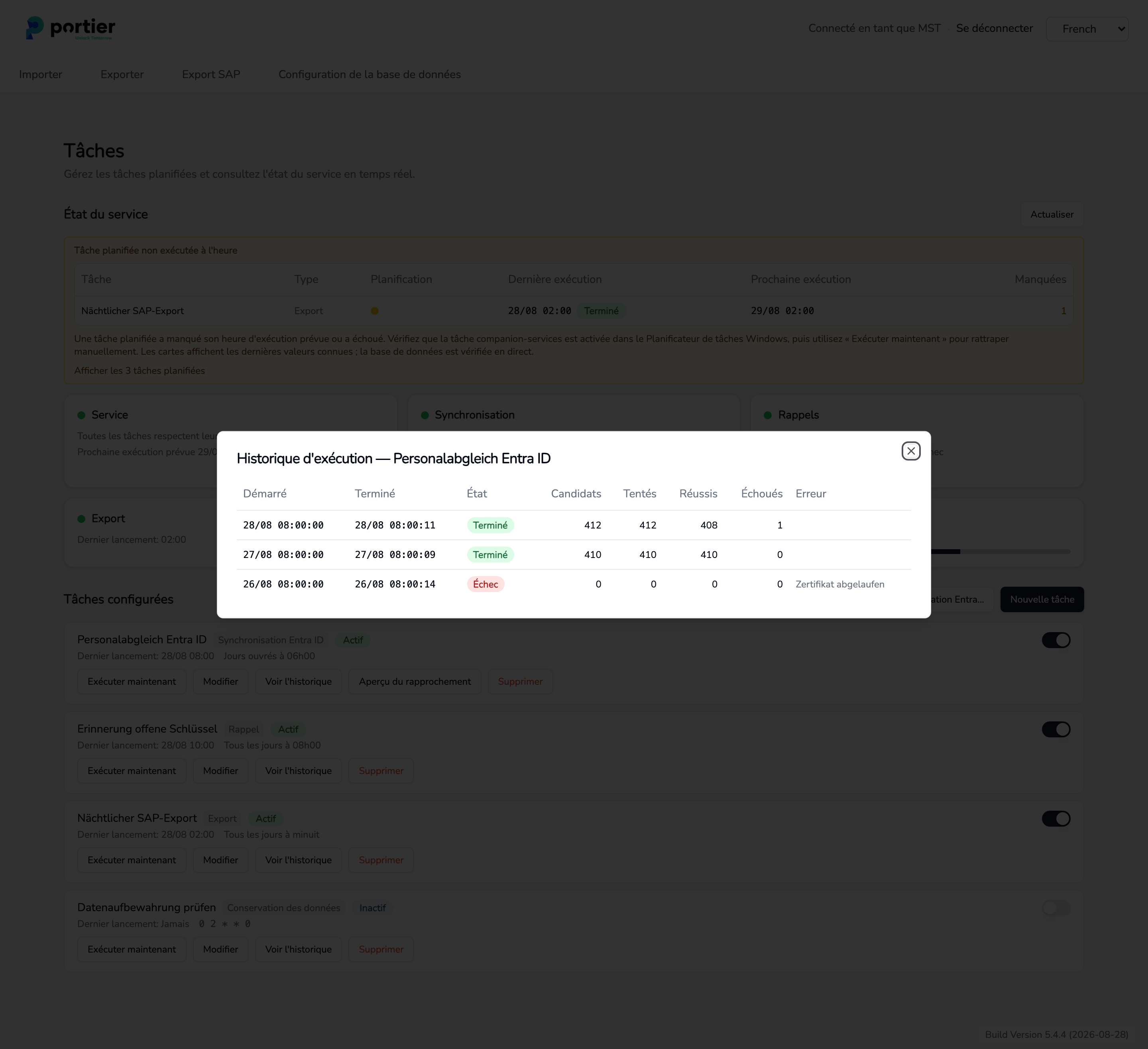Image resolution: width=1148 pixels, height=1049 pixels.
Task: Toggle the Personalabgleich Entra ID task switch
Action: (x=1056, y=640)
